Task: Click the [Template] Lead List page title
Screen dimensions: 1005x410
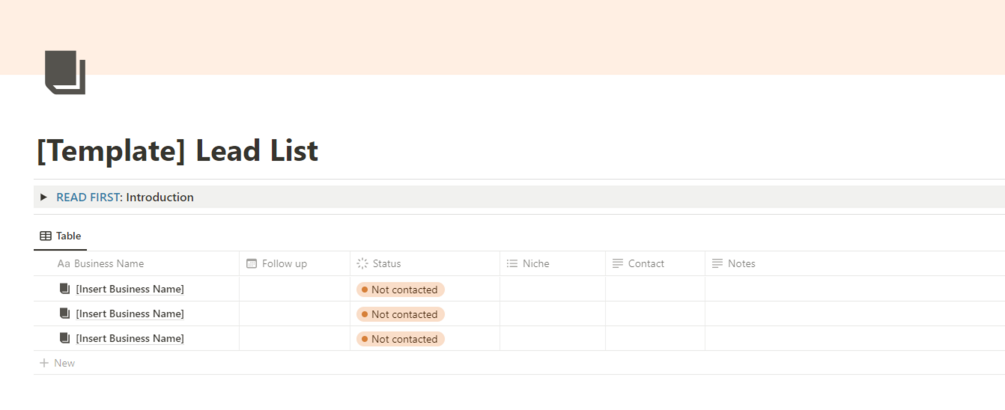Action: click(177, 152)
